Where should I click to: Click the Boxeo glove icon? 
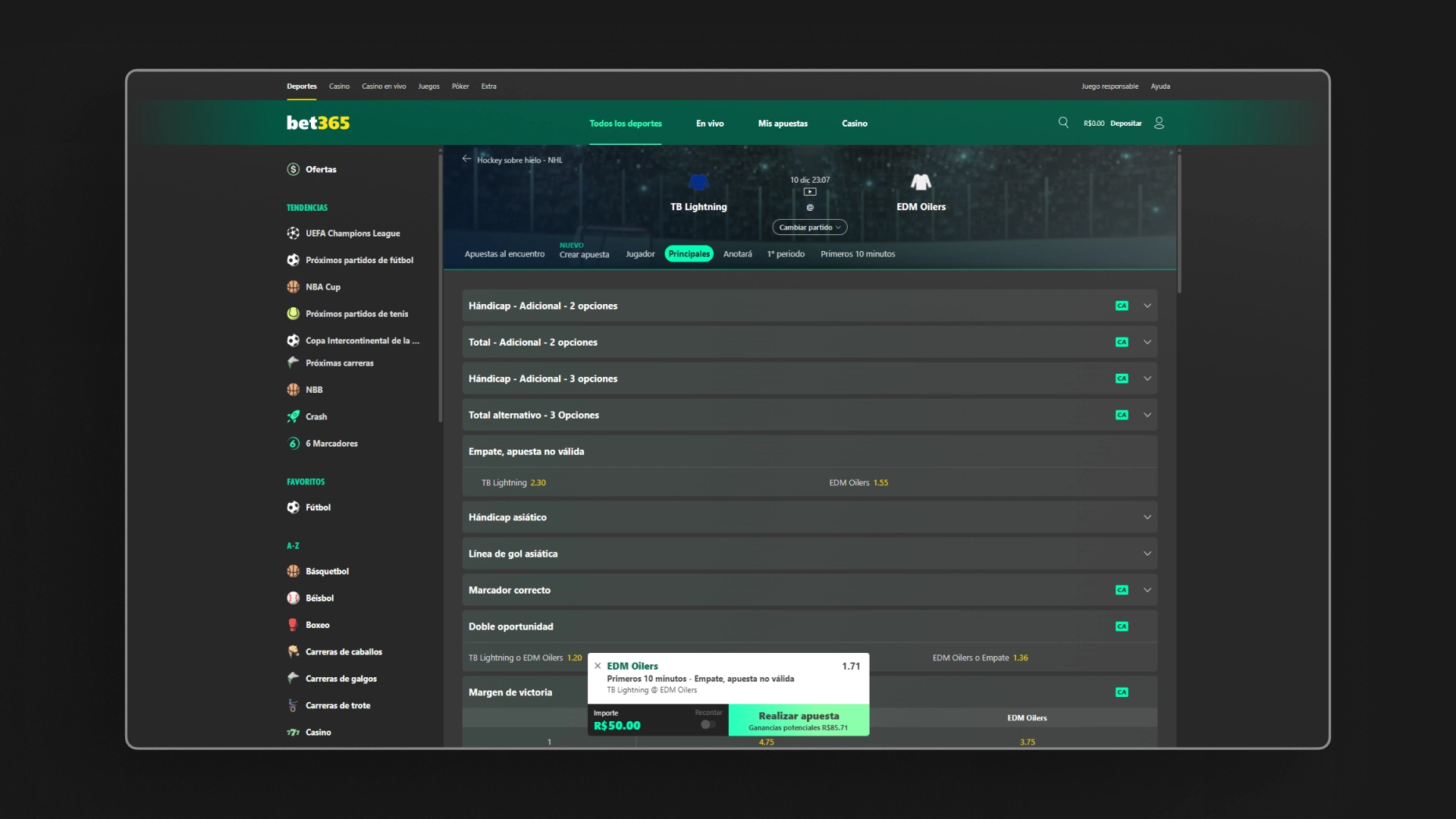293,625
